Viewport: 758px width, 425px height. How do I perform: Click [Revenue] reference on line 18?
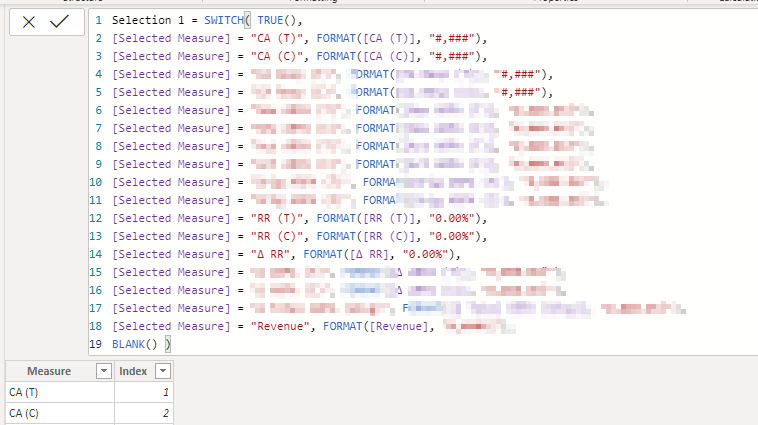[x=399, y=326]
